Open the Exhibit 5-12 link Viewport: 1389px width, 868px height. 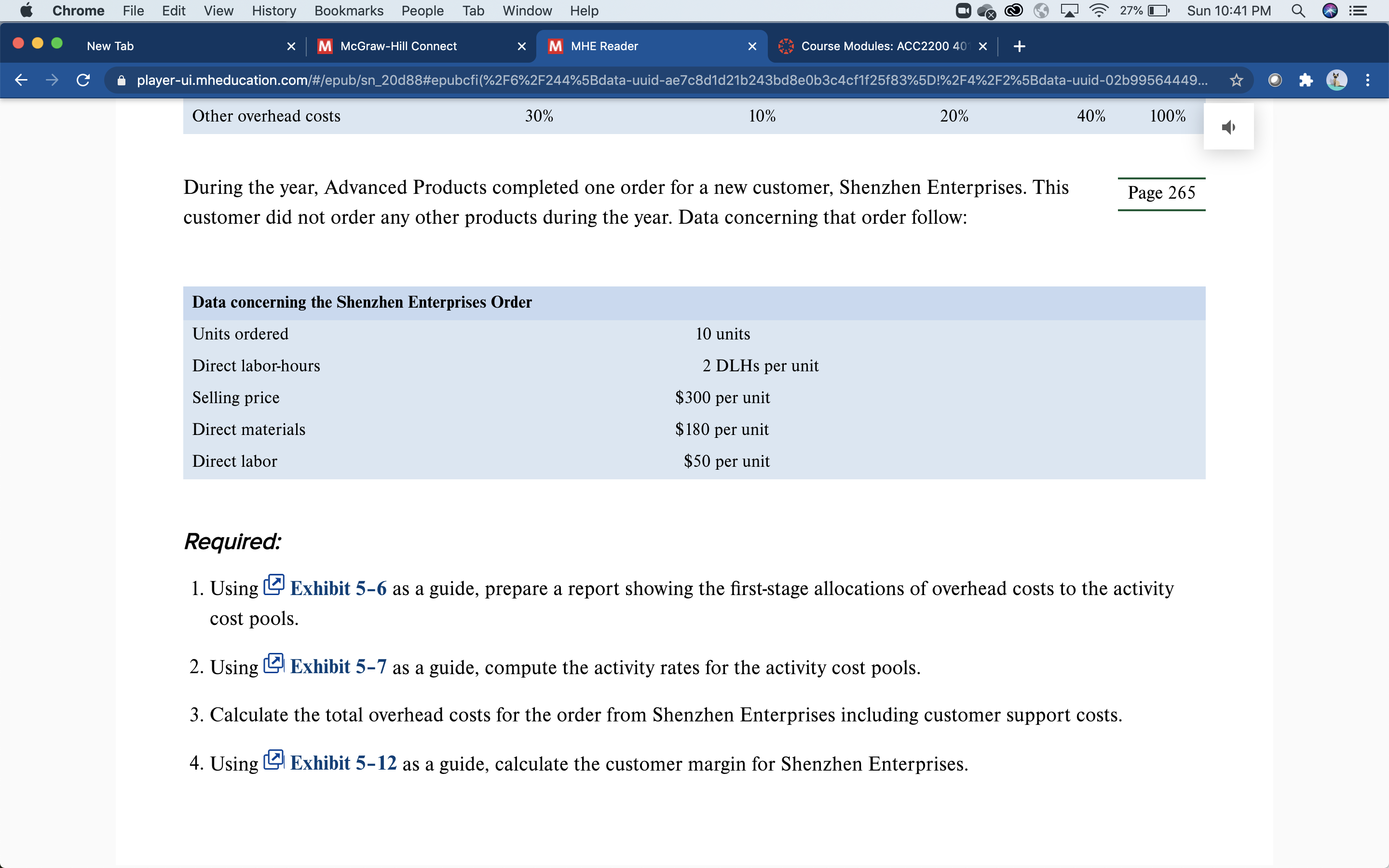click(x=342, y=763)
